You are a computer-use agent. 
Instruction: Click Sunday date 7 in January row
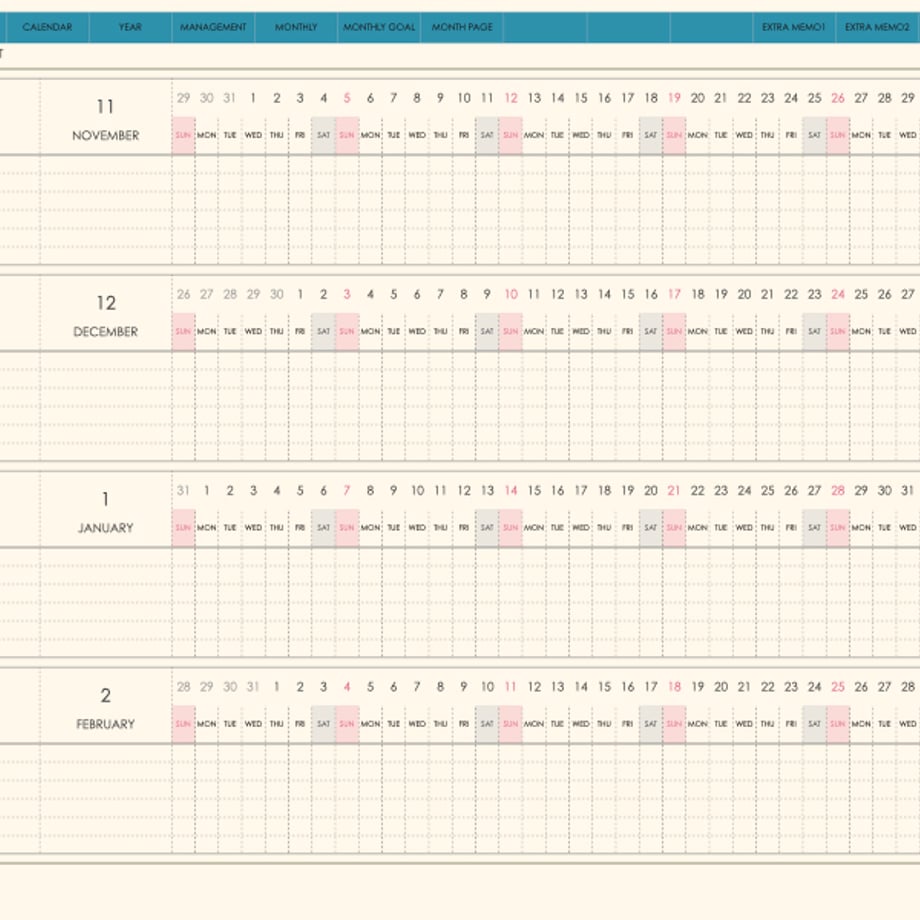click(x=347, y=491)
